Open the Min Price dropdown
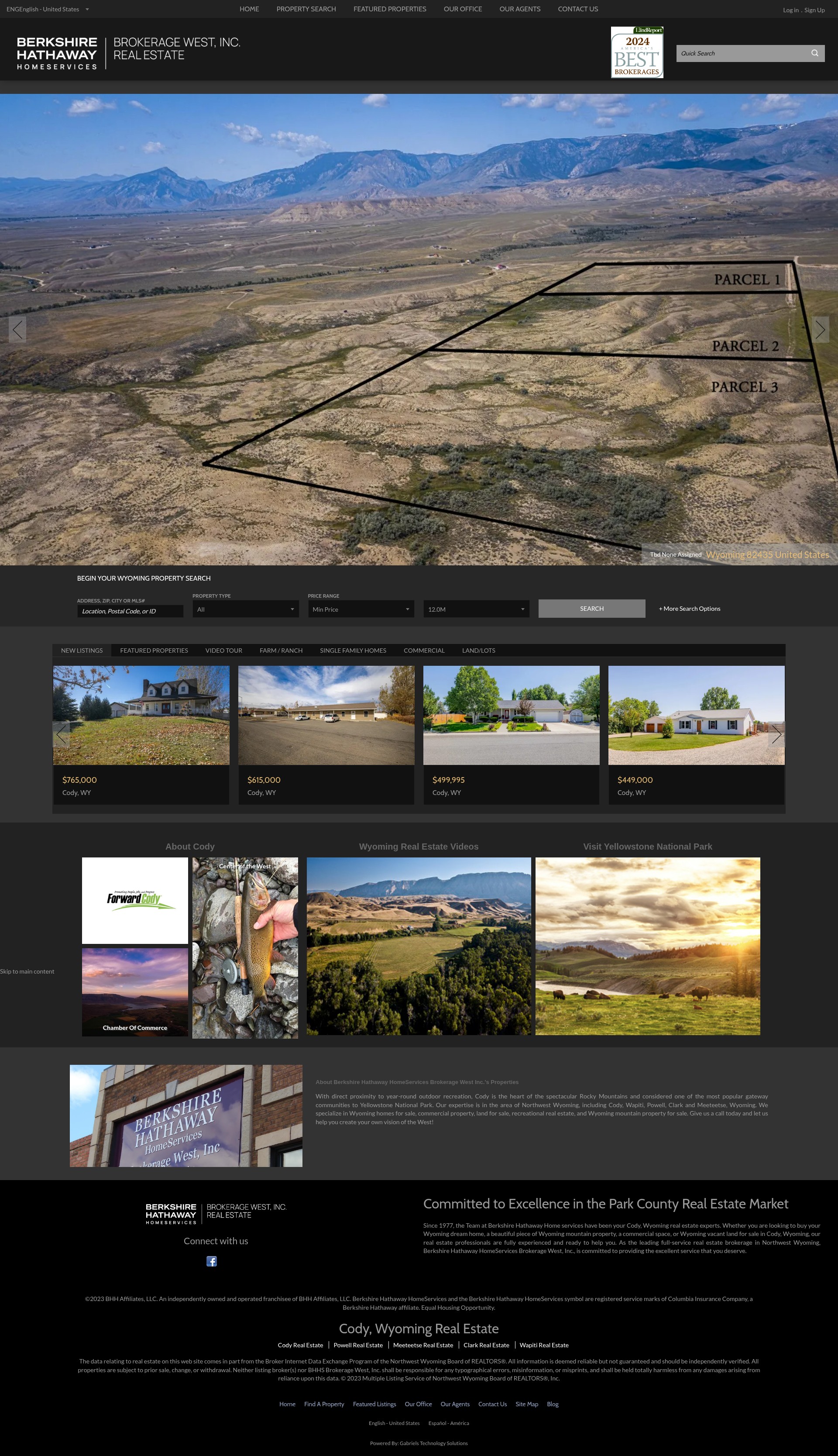This screenshot has width=838, height=1456. tap(361, 609)
